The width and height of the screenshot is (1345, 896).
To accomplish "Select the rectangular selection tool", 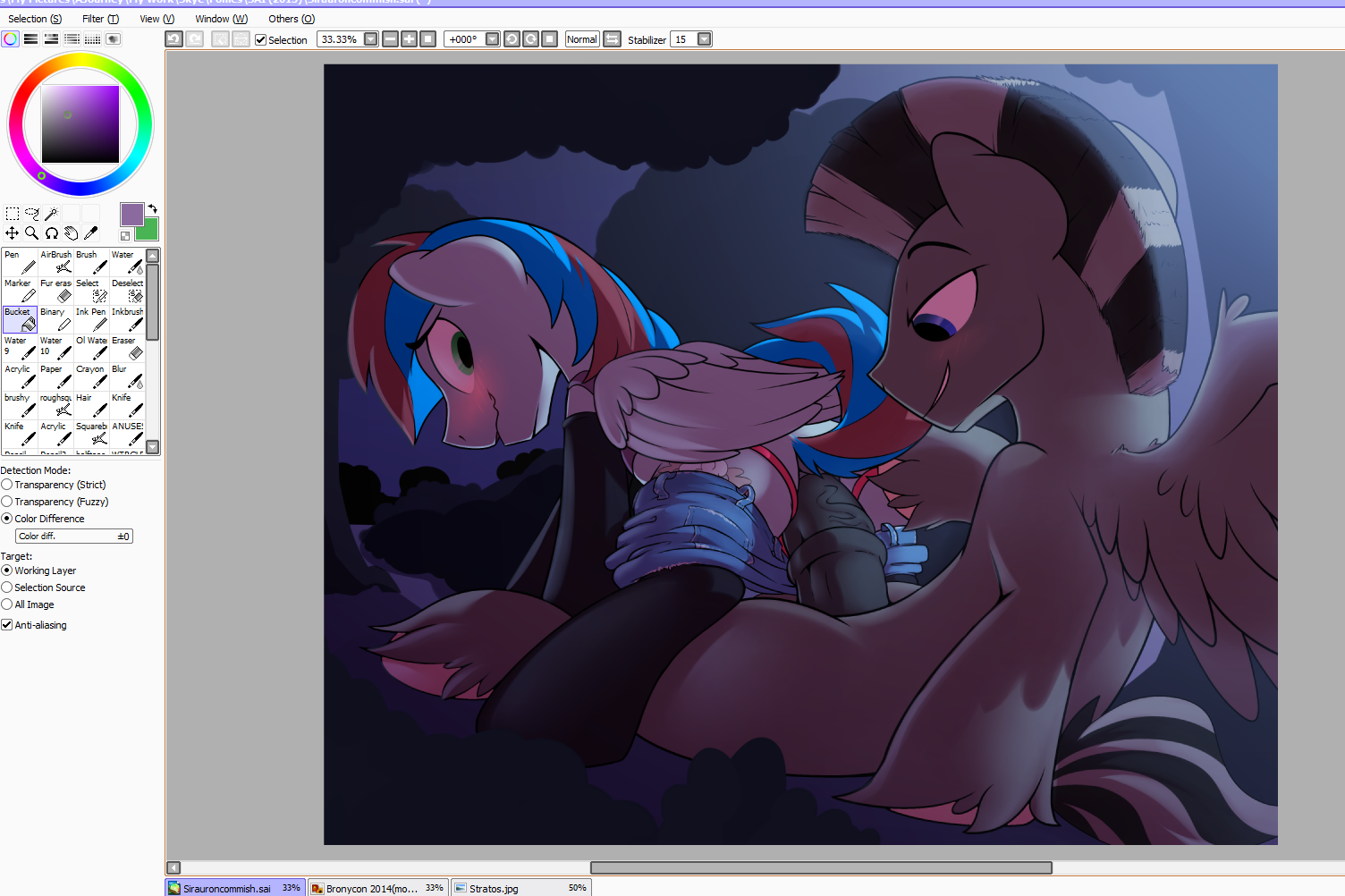I will pyautogui.click(x=13, y=214).
